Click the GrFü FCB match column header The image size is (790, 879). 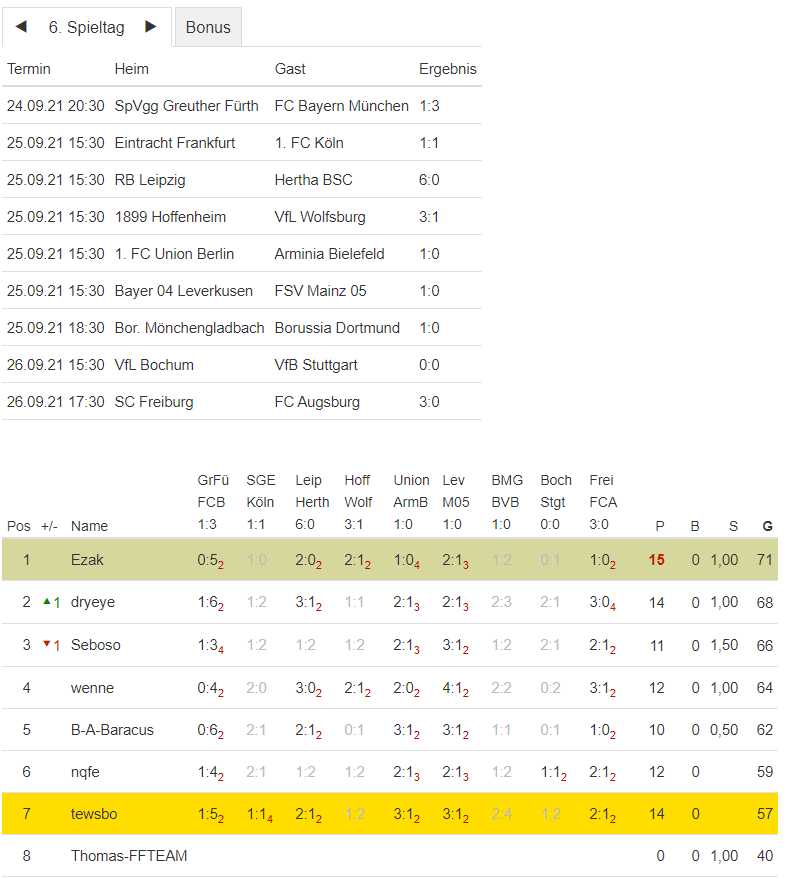click(x=211, y=502)
